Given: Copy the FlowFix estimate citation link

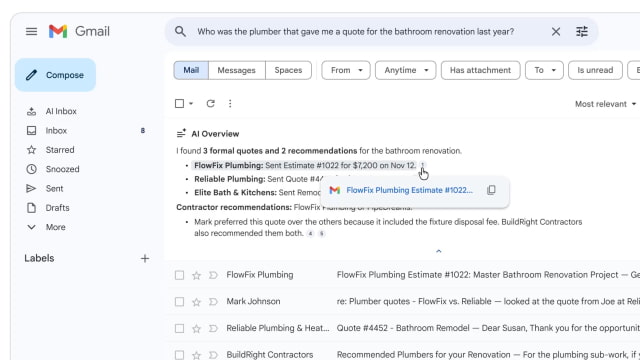Looking at the screenshot, I should [x=491, y=190].
